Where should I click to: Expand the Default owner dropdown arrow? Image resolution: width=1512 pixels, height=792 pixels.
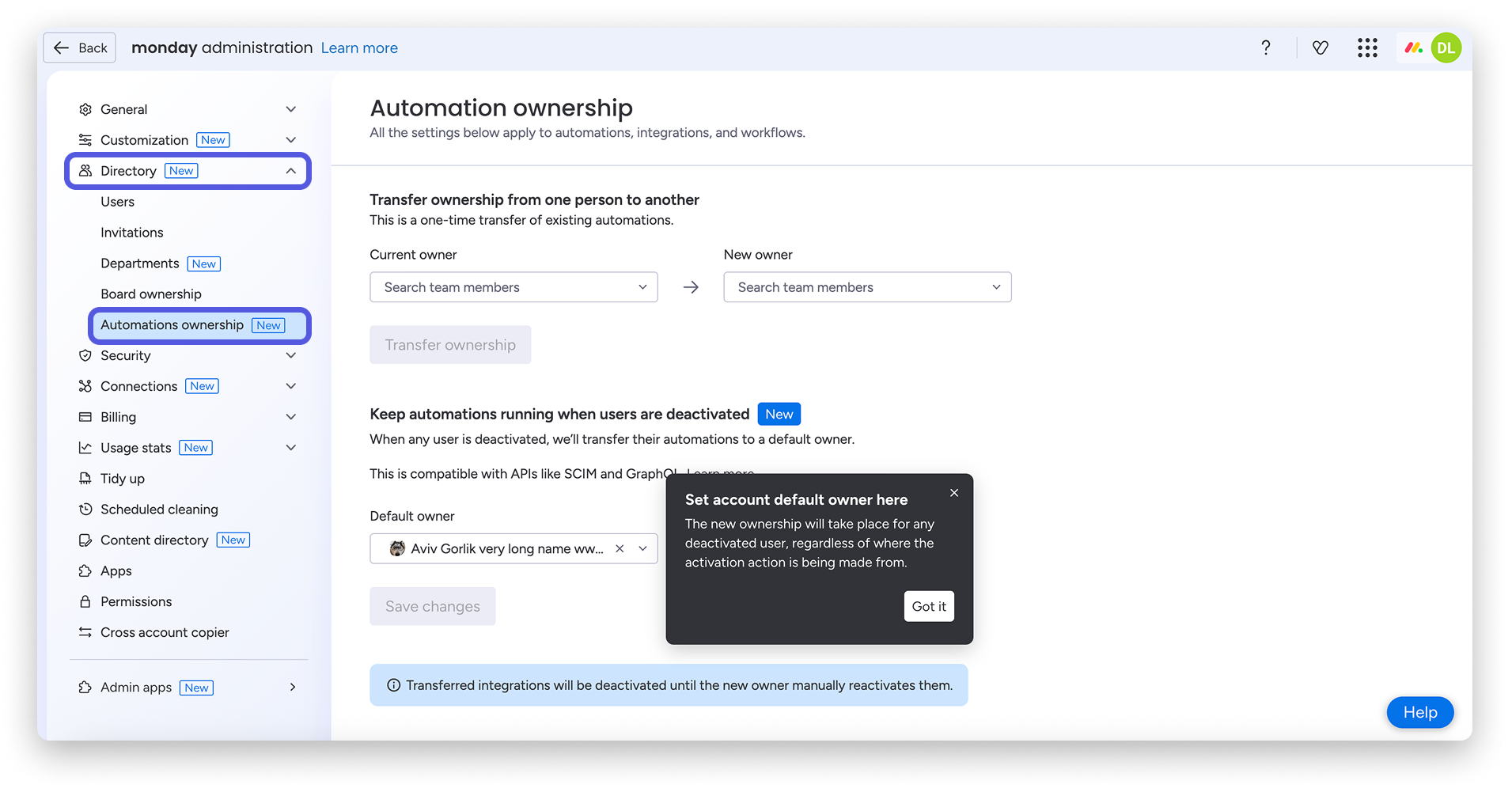tap(643, 549)
